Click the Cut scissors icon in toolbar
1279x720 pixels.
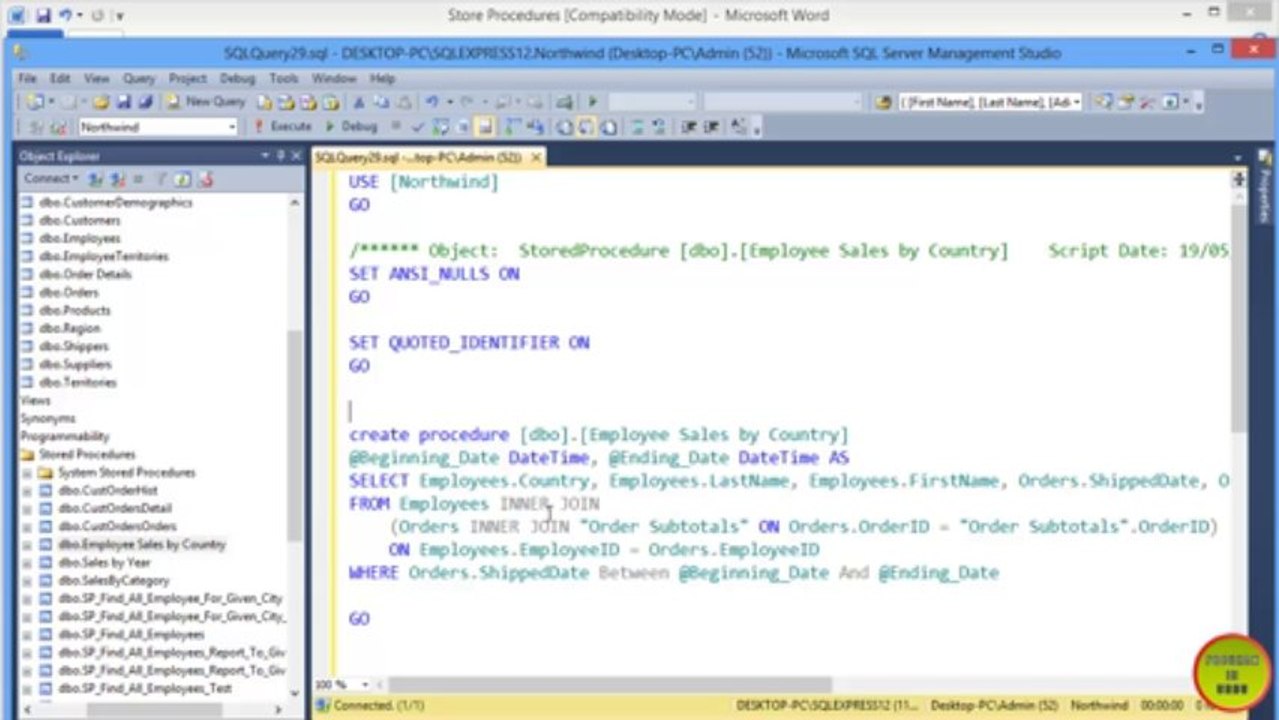coord(359,102)
